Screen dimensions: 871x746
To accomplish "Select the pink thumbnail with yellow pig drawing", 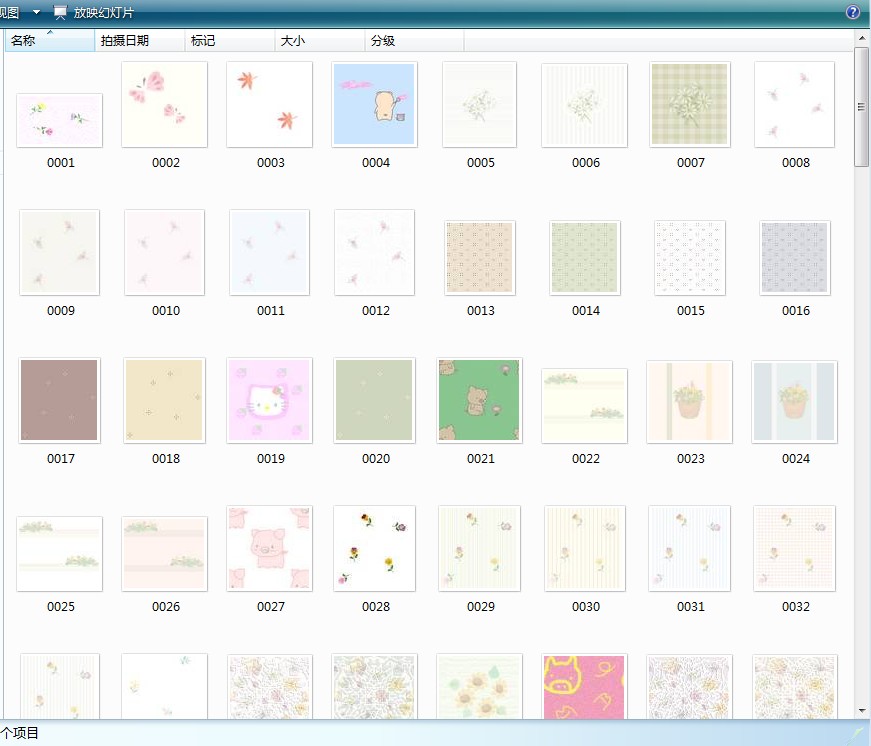I will tap(584, 687).
